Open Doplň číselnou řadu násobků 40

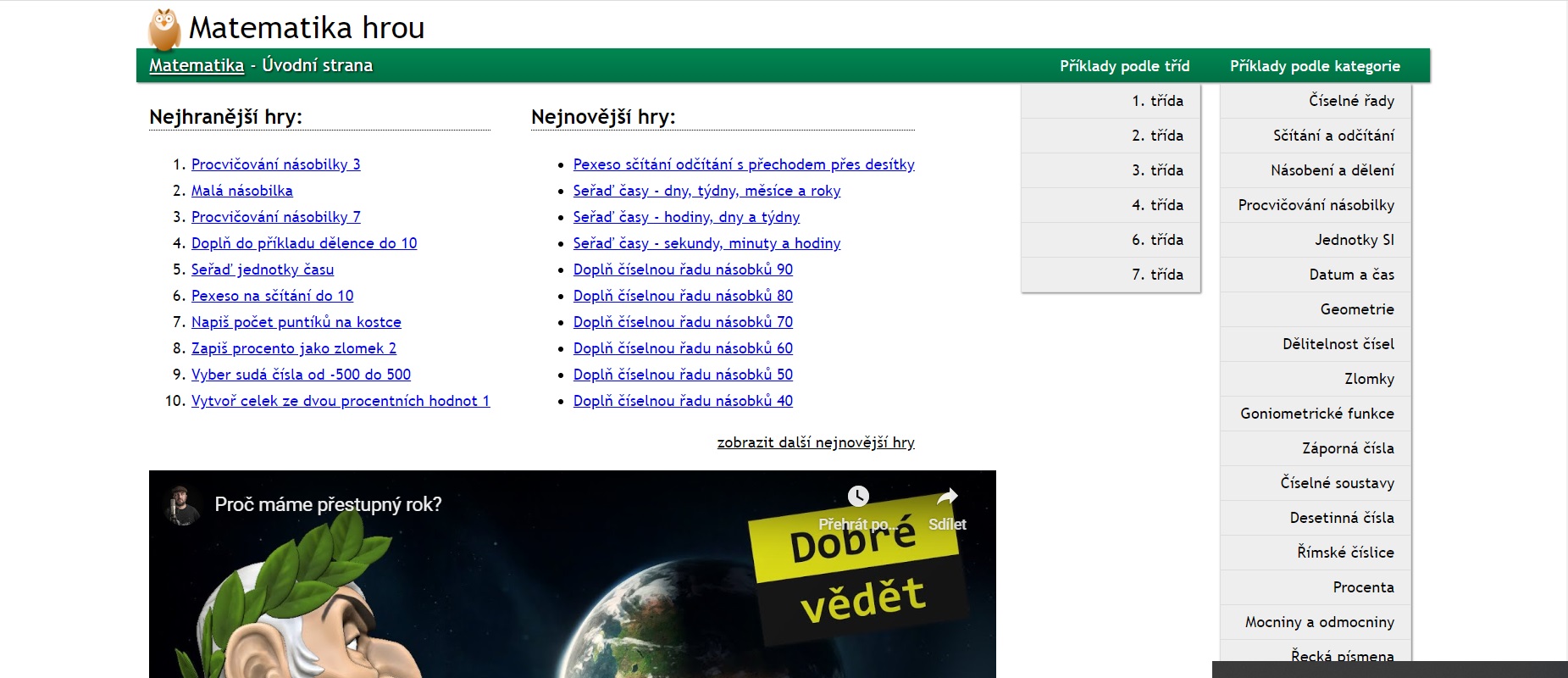tap(683, 401)
